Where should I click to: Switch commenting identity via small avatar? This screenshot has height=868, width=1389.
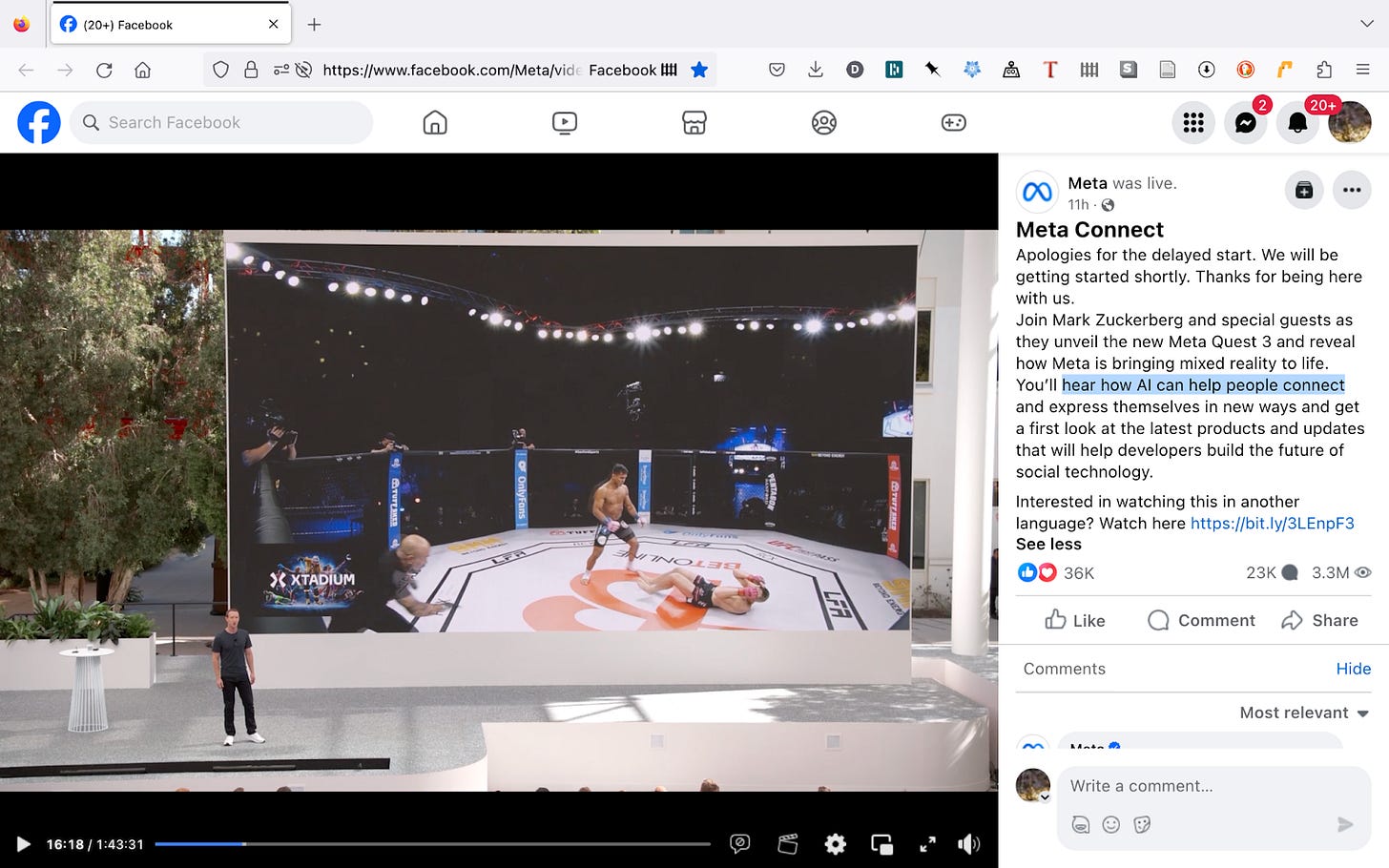(1033, 786)
